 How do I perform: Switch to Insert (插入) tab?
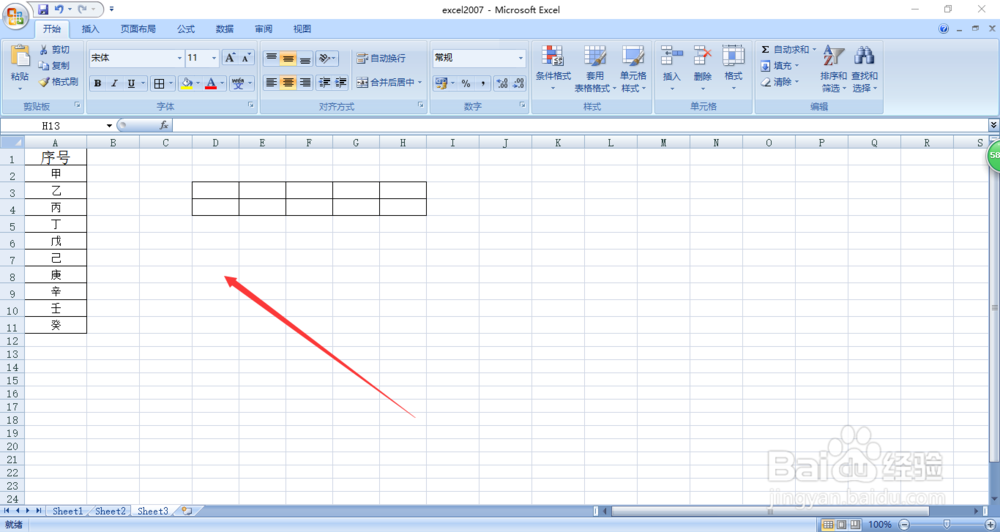pos(91,29)
